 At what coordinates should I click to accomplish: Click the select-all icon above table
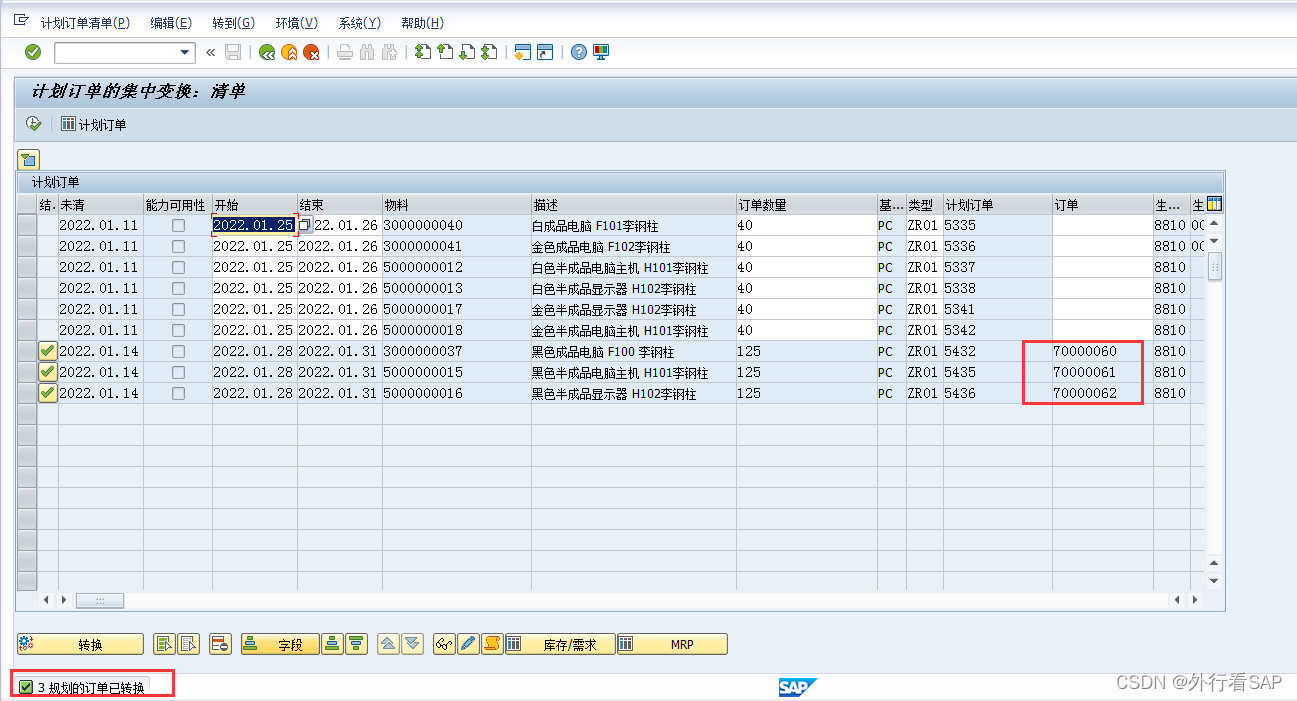[28, 159]
